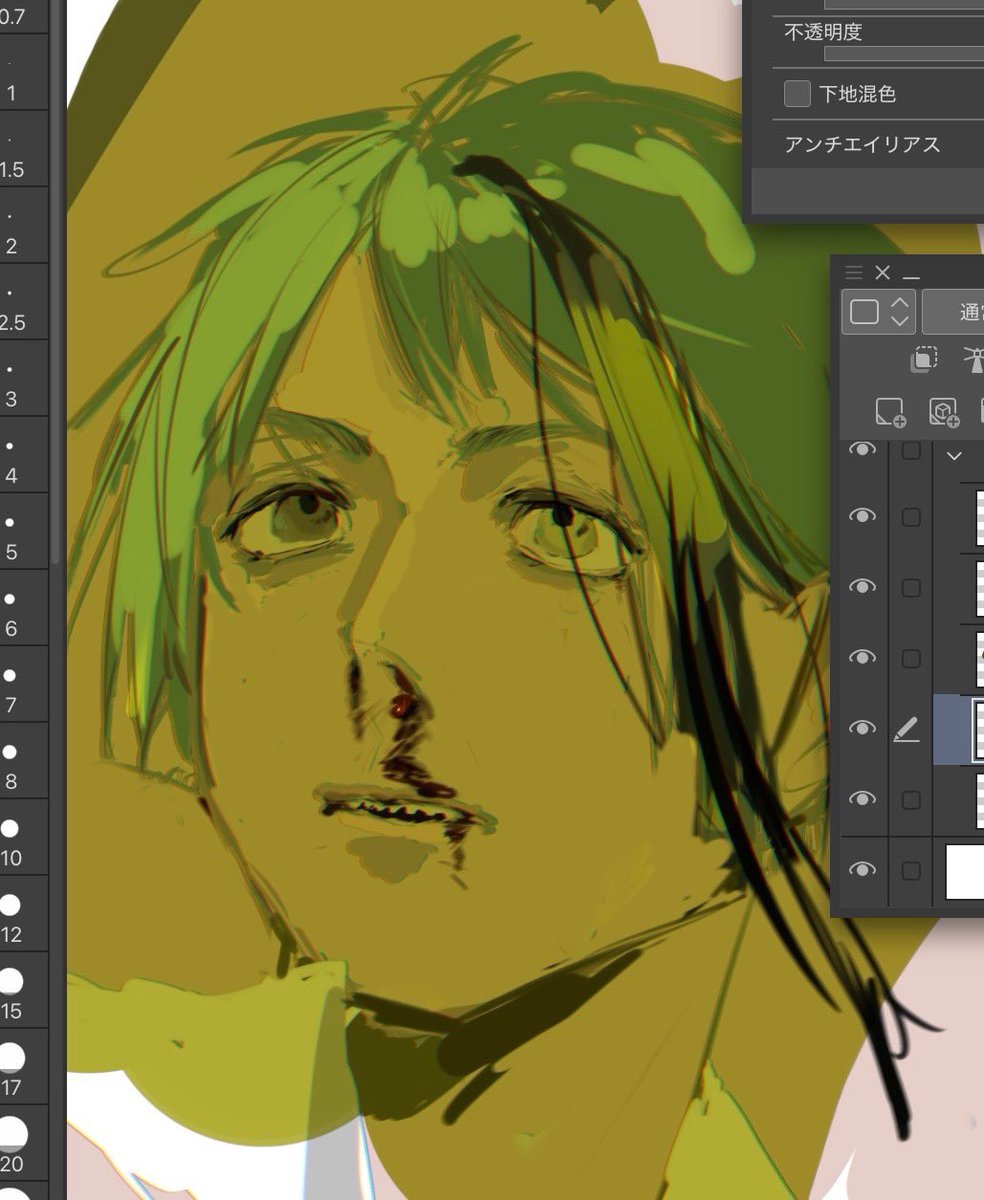Viewport: 984px width, 1200px height.
Task: Enable the 下地混色 checkbox
Action: coord(797,94)
